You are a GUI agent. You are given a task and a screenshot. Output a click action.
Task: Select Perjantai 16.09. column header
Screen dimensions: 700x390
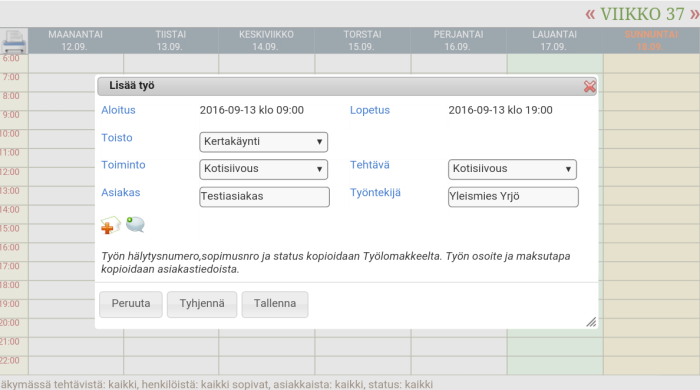click(x=458, y=41)
